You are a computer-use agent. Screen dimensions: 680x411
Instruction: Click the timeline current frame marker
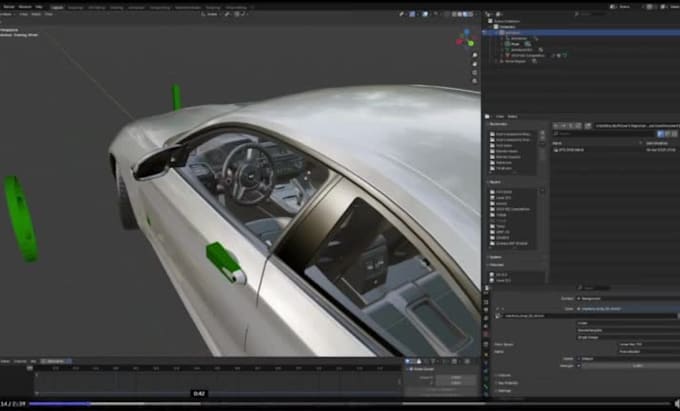(30, 368)
